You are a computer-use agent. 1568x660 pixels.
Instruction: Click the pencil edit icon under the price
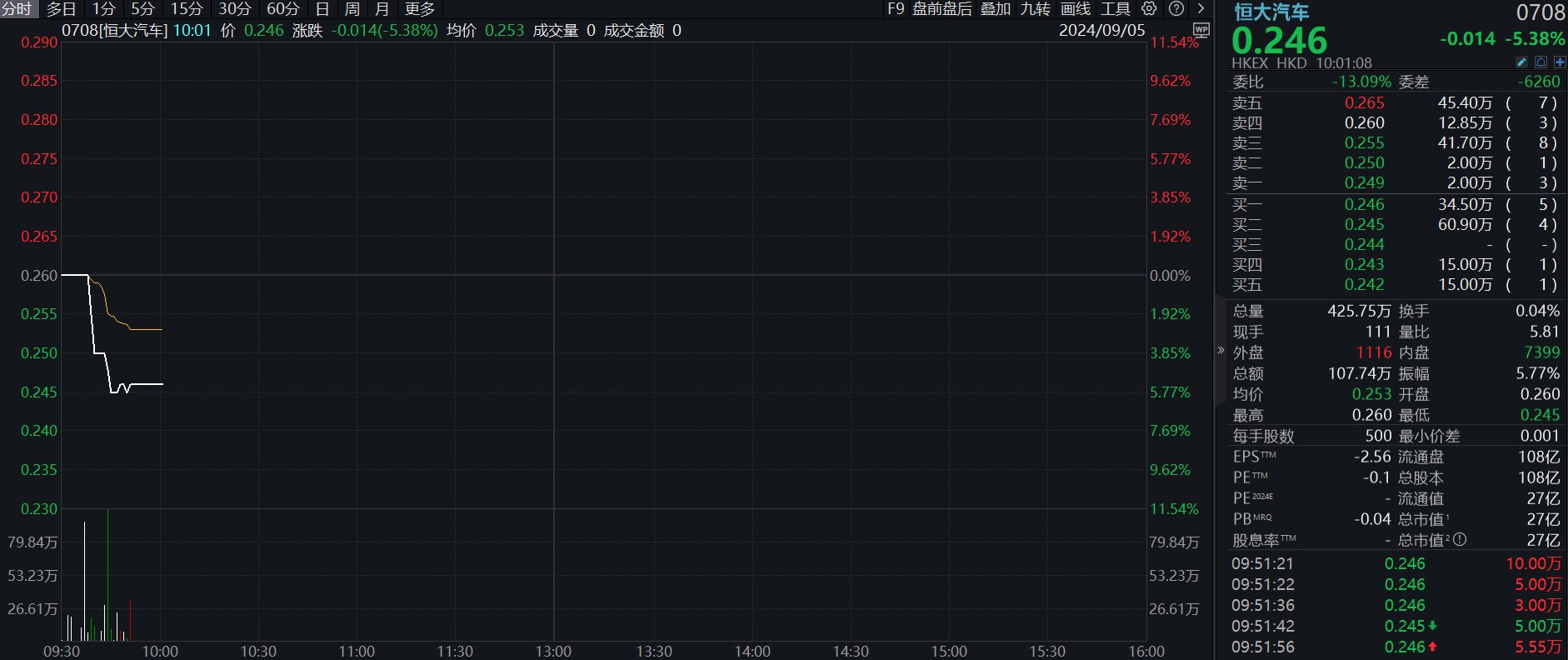coord(1521,62)
